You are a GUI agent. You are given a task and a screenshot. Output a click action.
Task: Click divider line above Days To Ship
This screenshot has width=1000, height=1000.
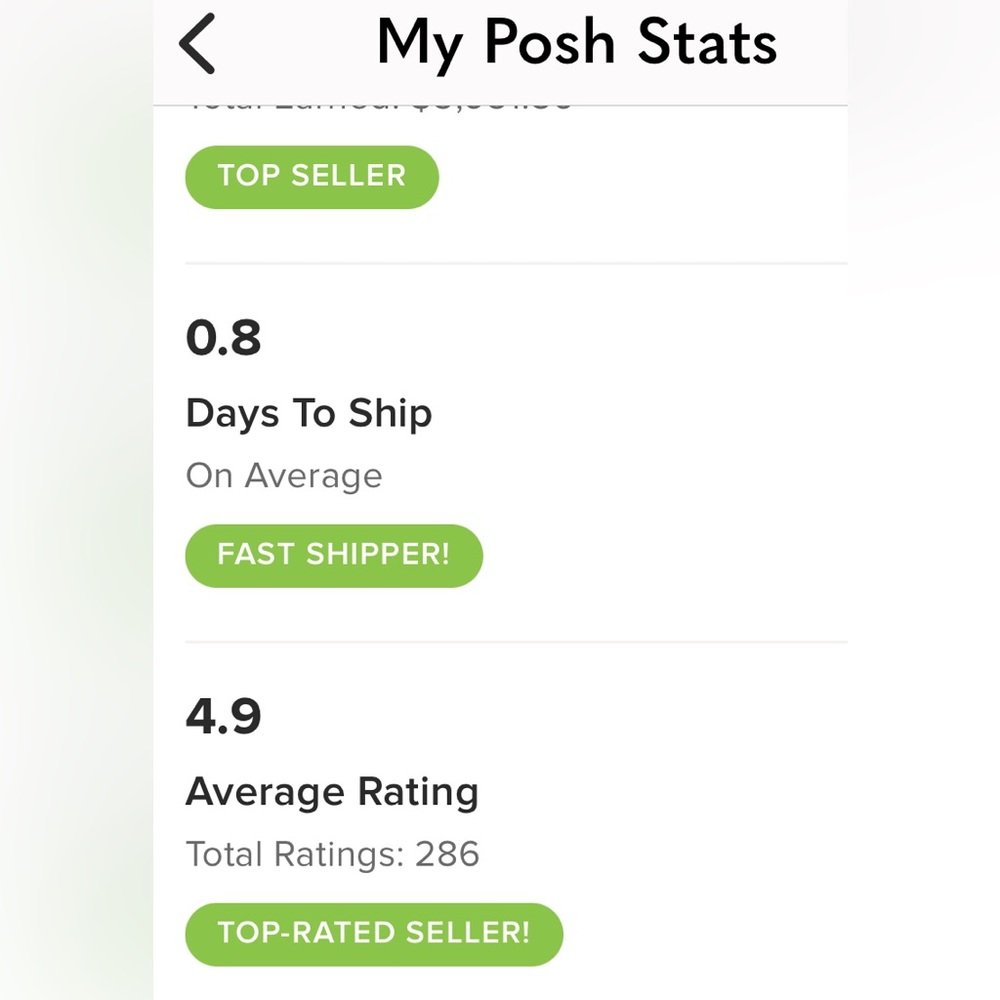click(516, 263)
